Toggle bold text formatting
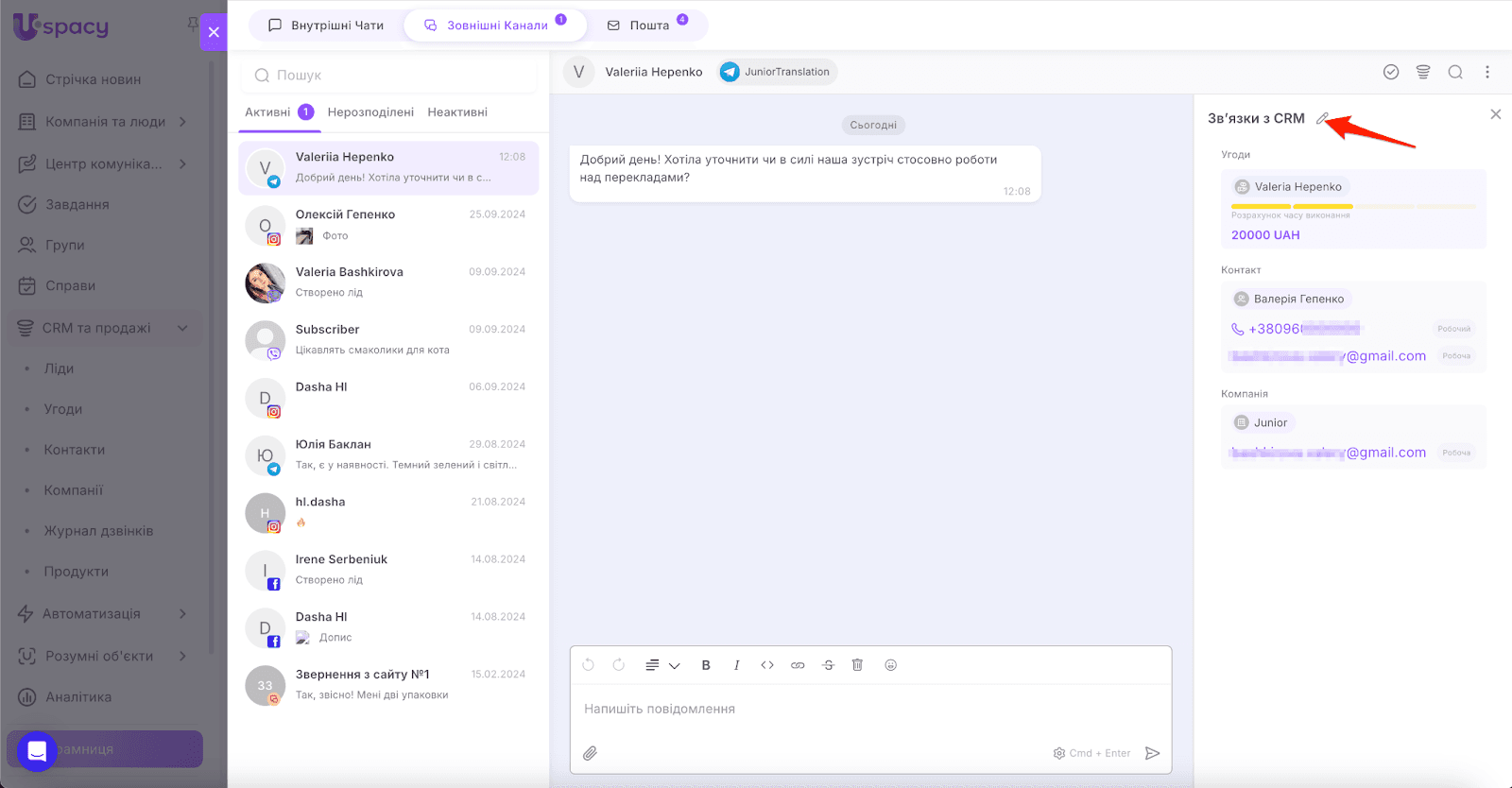This screenshot has height=788, width=1512. [x=706, y=665]
